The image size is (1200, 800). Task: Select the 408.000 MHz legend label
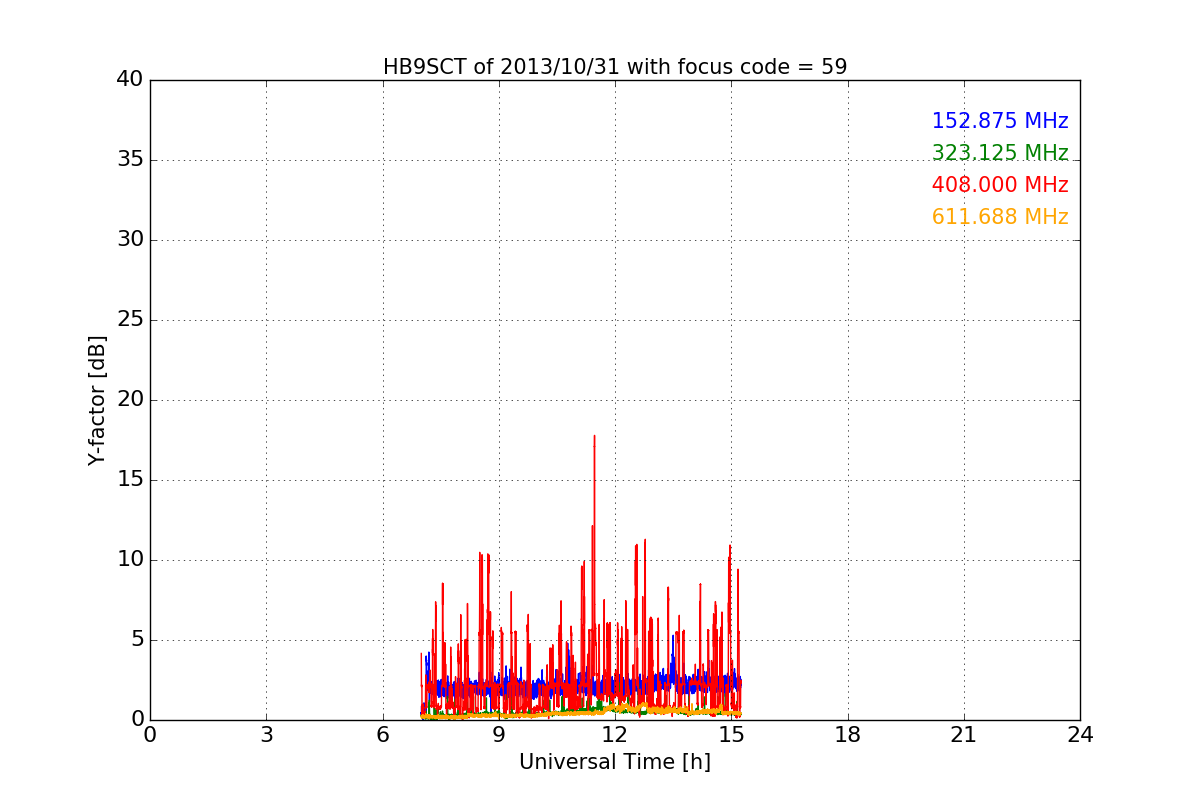pyautogui.click(x=1000, y=185)
